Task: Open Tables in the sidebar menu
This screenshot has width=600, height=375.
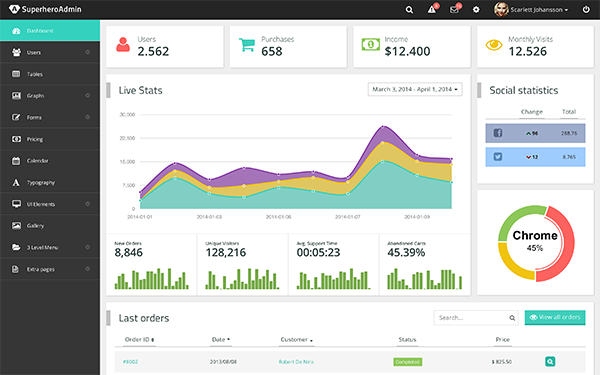Action: tap(50, 74)
